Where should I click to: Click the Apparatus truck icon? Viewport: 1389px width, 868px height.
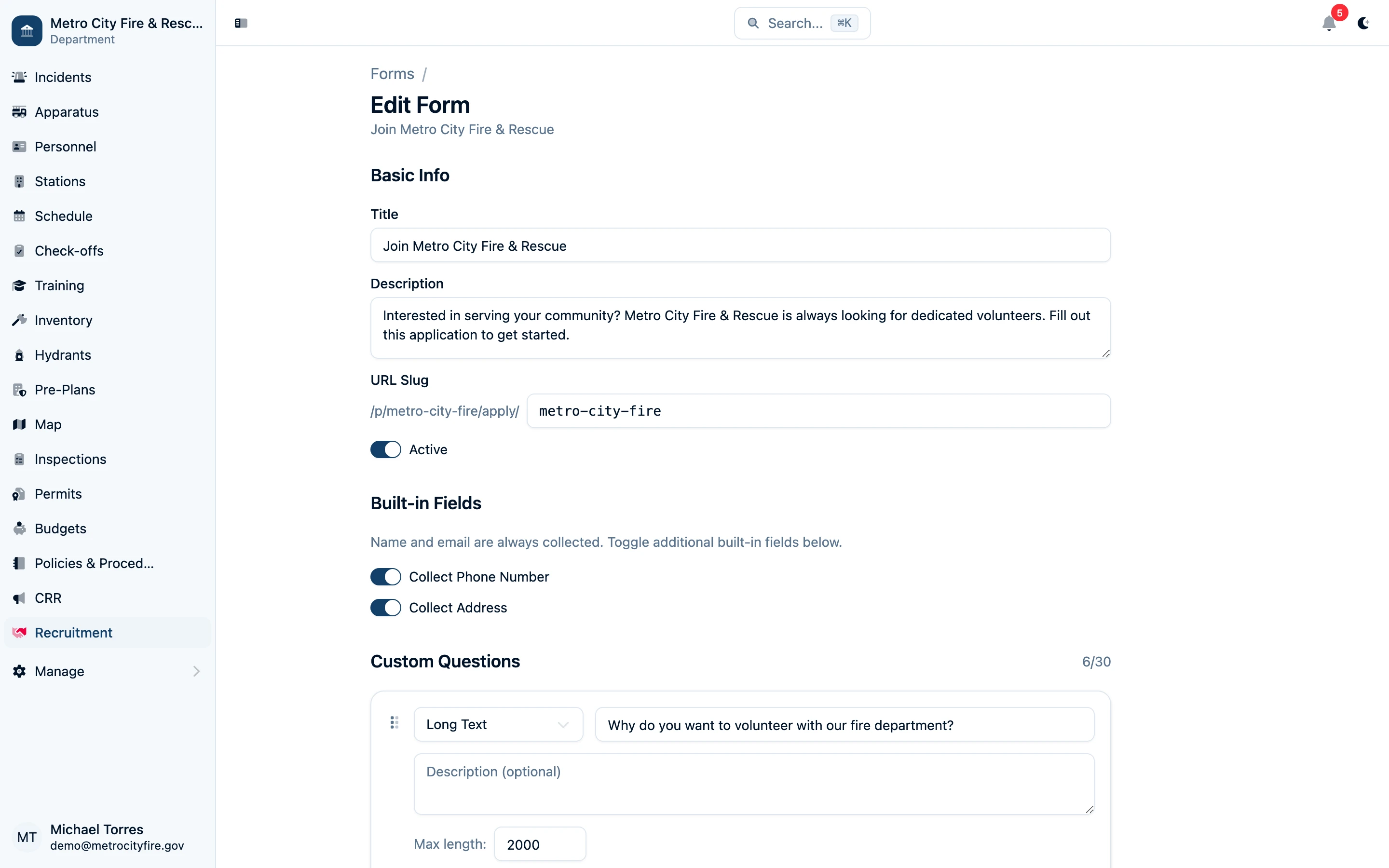tap(19, 112)
